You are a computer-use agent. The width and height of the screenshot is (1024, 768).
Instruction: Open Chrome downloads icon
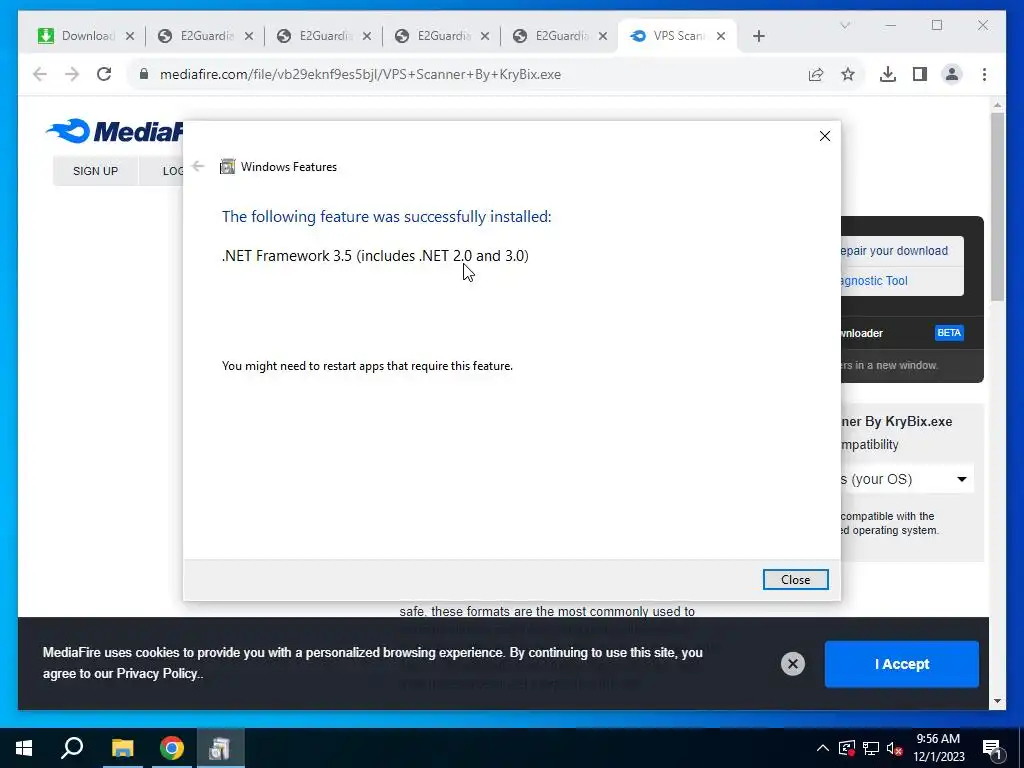tap(888, 74)
